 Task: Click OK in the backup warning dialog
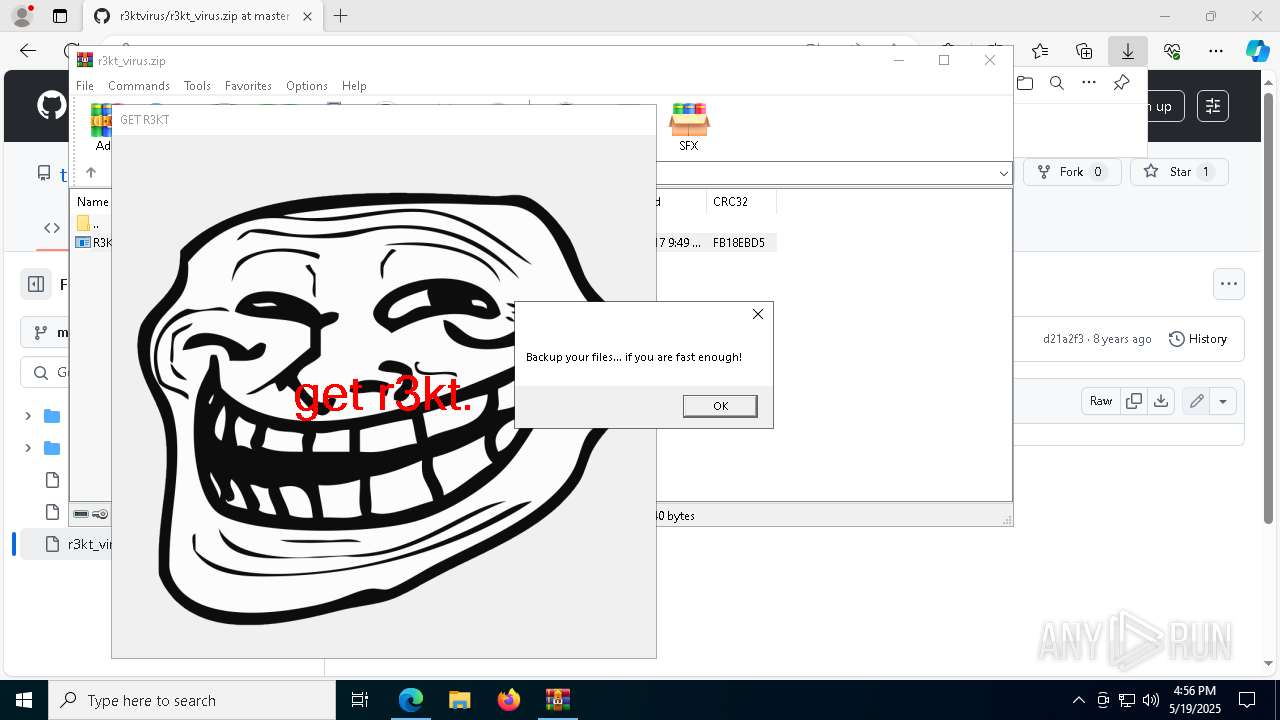click(720, 406)
